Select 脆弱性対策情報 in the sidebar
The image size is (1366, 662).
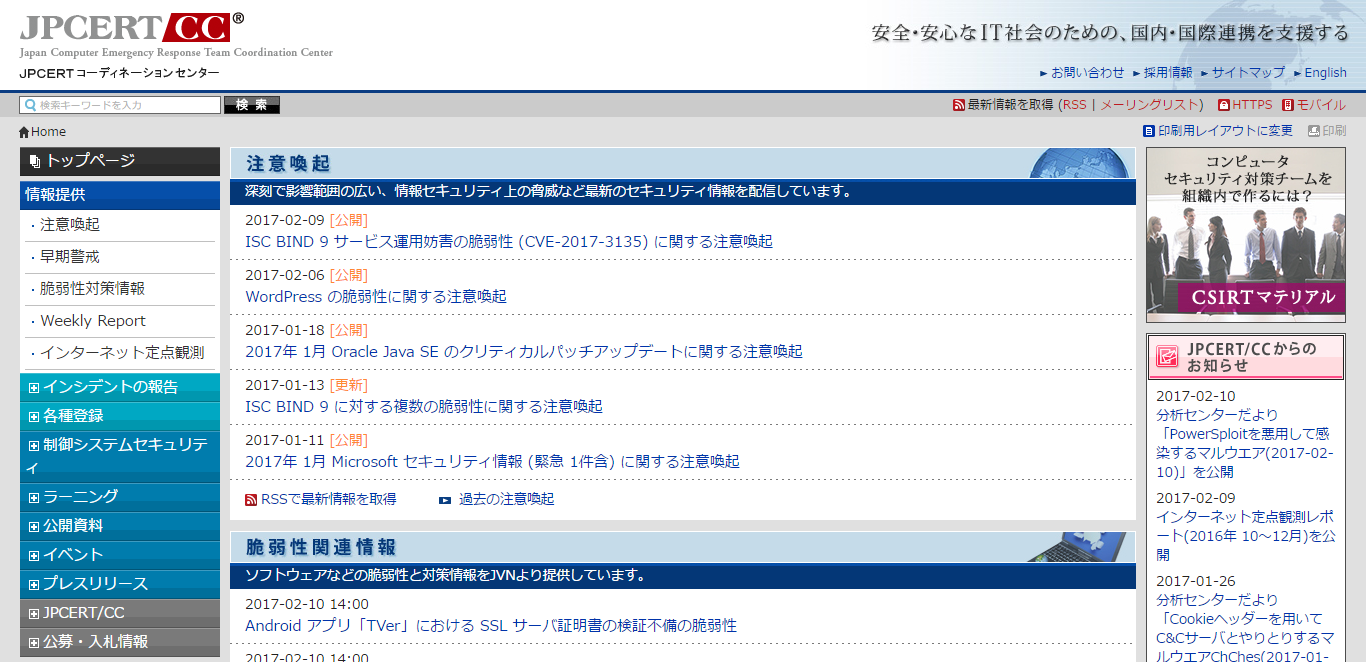92,289
